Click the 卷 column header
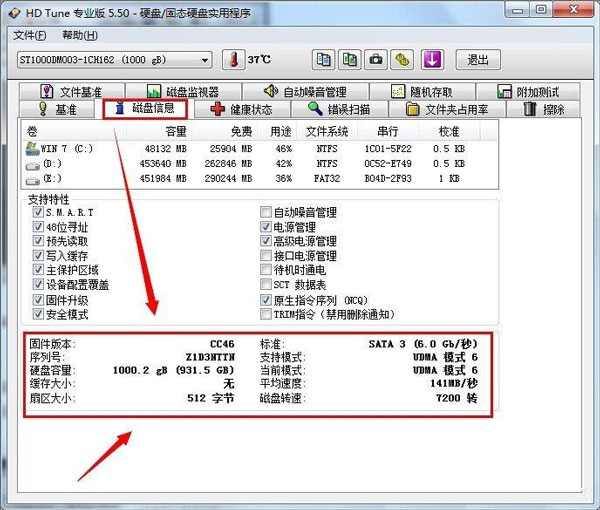This screenshot has height=510, width=600. click(74, 132)
